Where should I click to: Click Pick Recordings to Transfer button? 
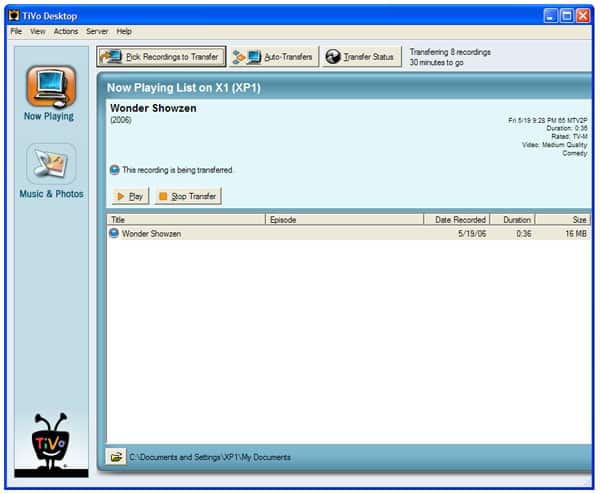[x=160, y=57]
